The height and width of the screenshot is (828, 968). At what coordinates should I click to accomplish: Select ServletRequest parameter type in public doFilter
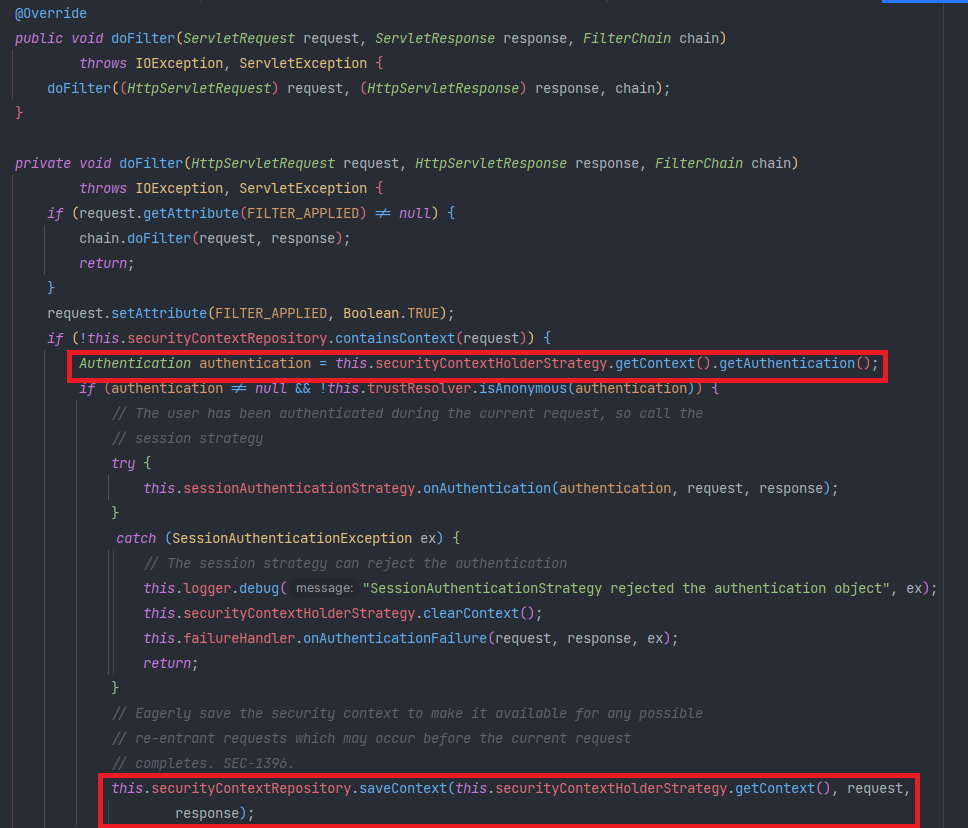[239, 38]
